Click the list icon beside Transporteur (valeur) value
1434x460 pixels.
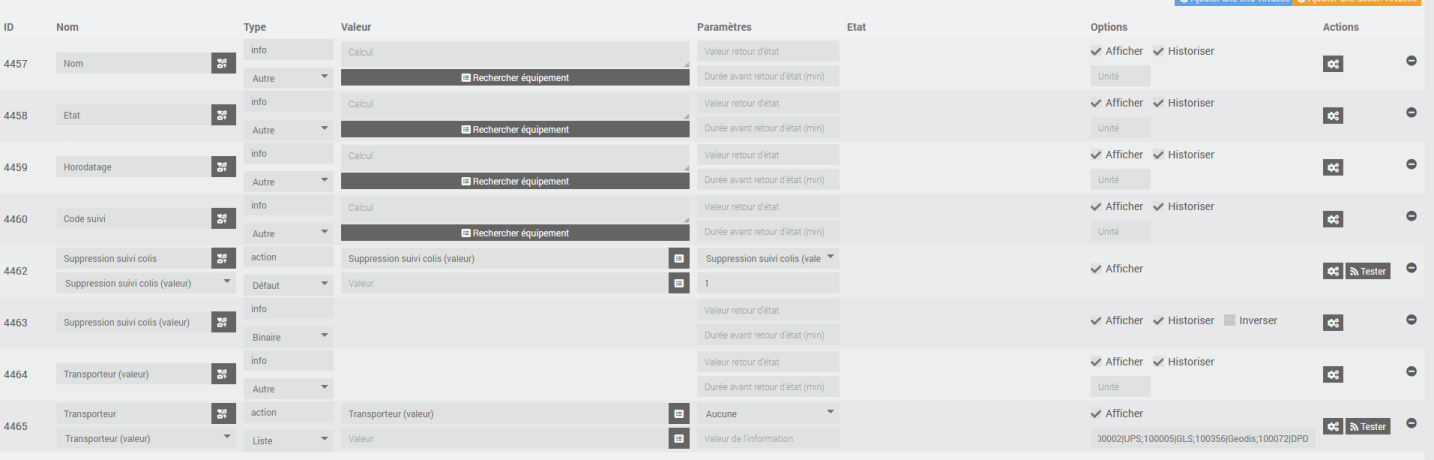click(x=679, y=413)
